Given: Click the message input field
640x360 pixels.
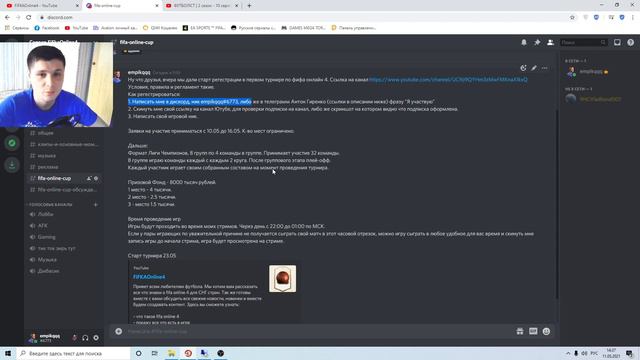Looking at the screenshot, I should [318, 331].
